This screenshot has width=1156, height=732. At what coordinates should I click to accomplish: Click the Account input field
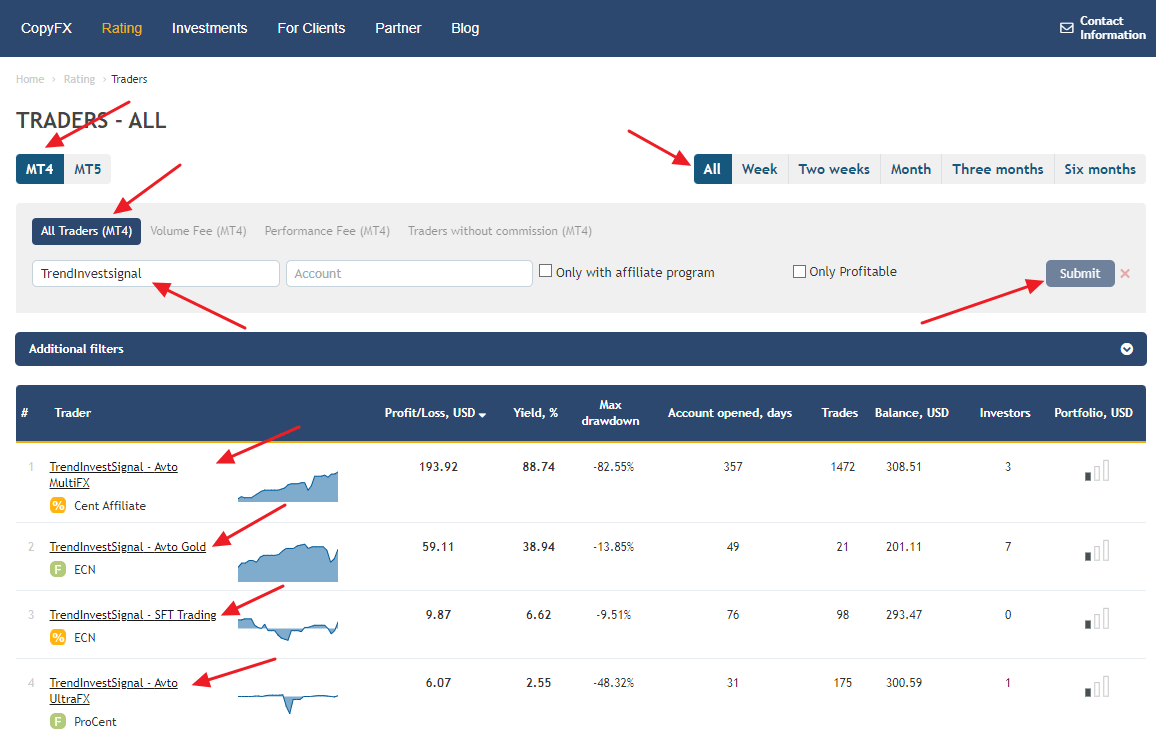tap(409, 273)
